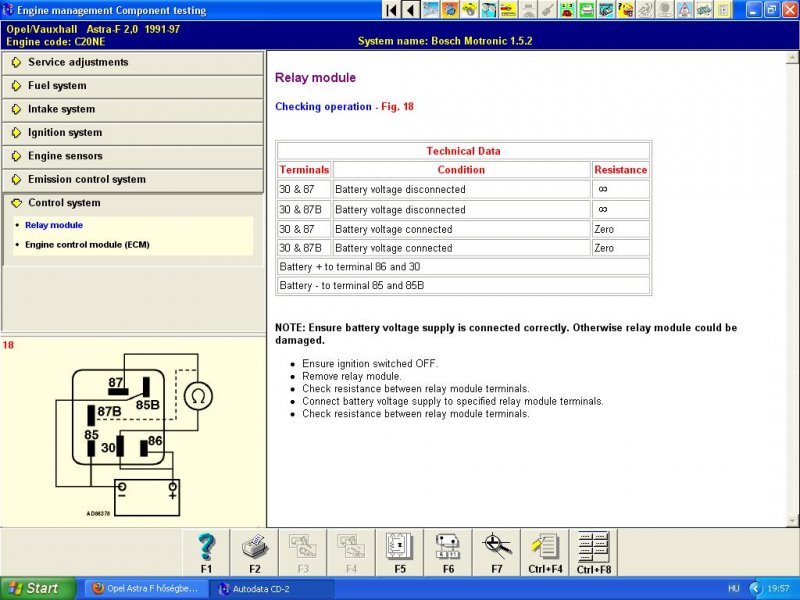Expand the Service adjustments section
Screen dimensions: 800x600
click(133, 62)
